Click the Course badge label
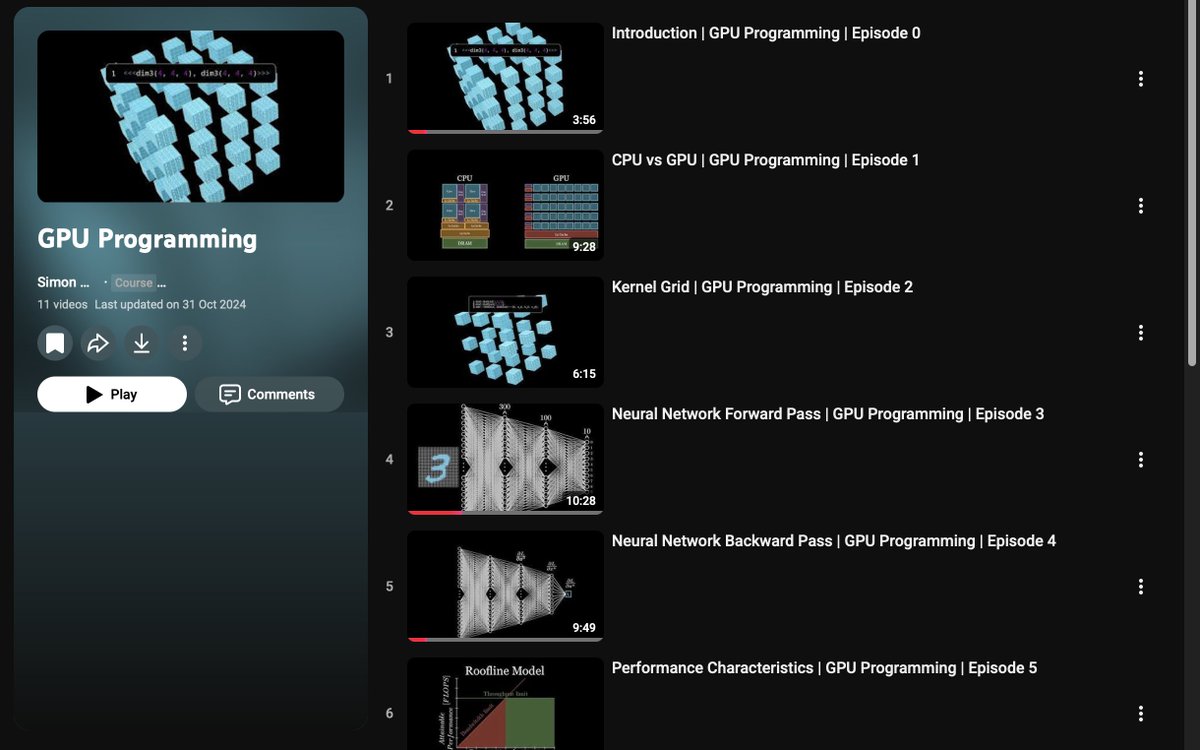1200x750 pixels. click(134, 283)
